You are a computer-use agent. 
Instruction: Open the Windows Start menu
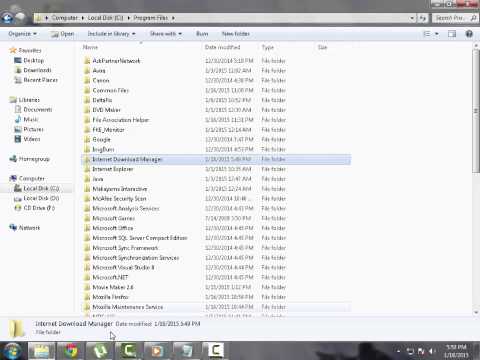(x=12, y=351)
